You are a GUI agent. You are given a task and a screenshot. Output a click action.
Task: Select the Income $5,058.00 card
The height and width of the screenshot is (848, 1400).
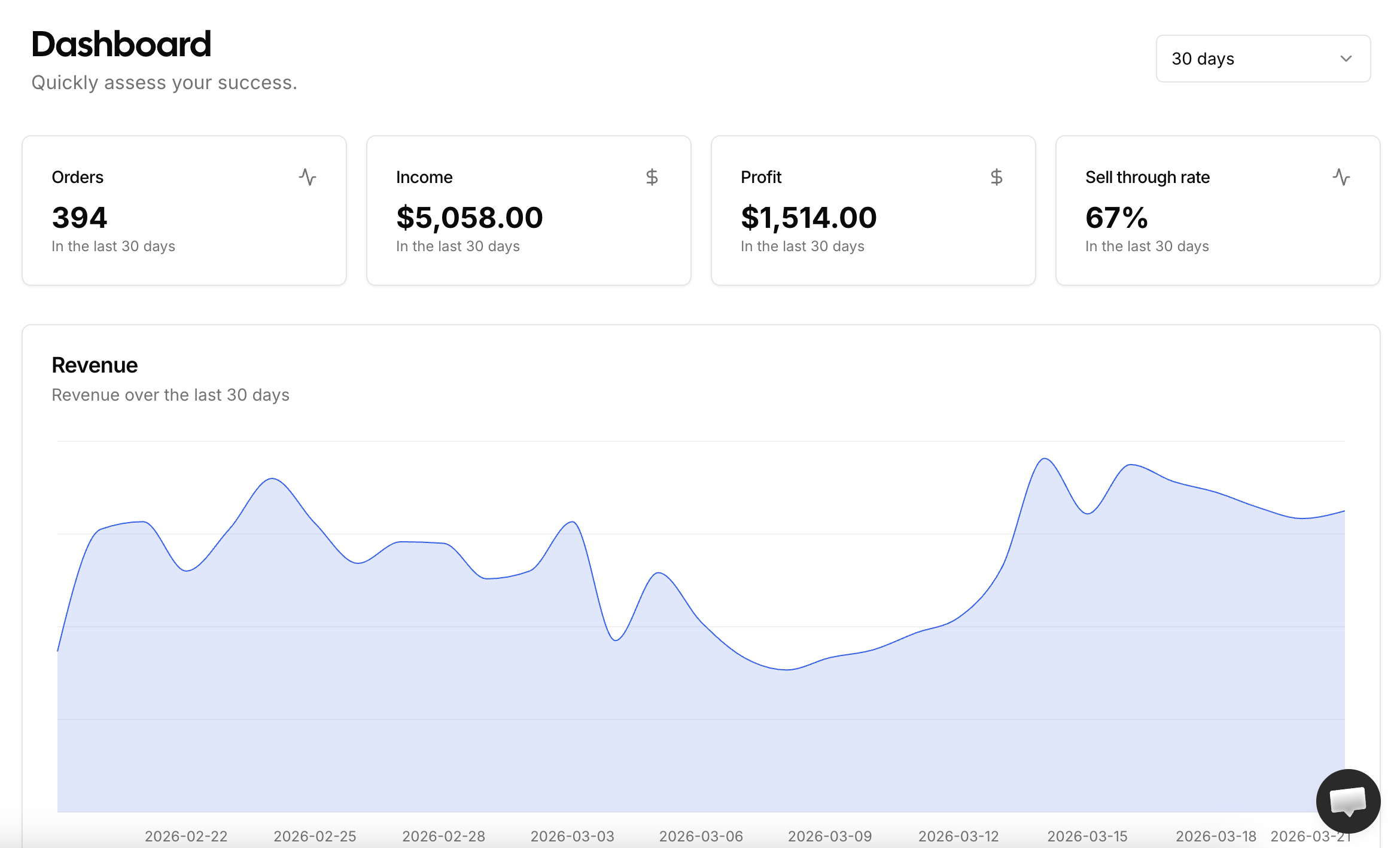pos(529,211)
